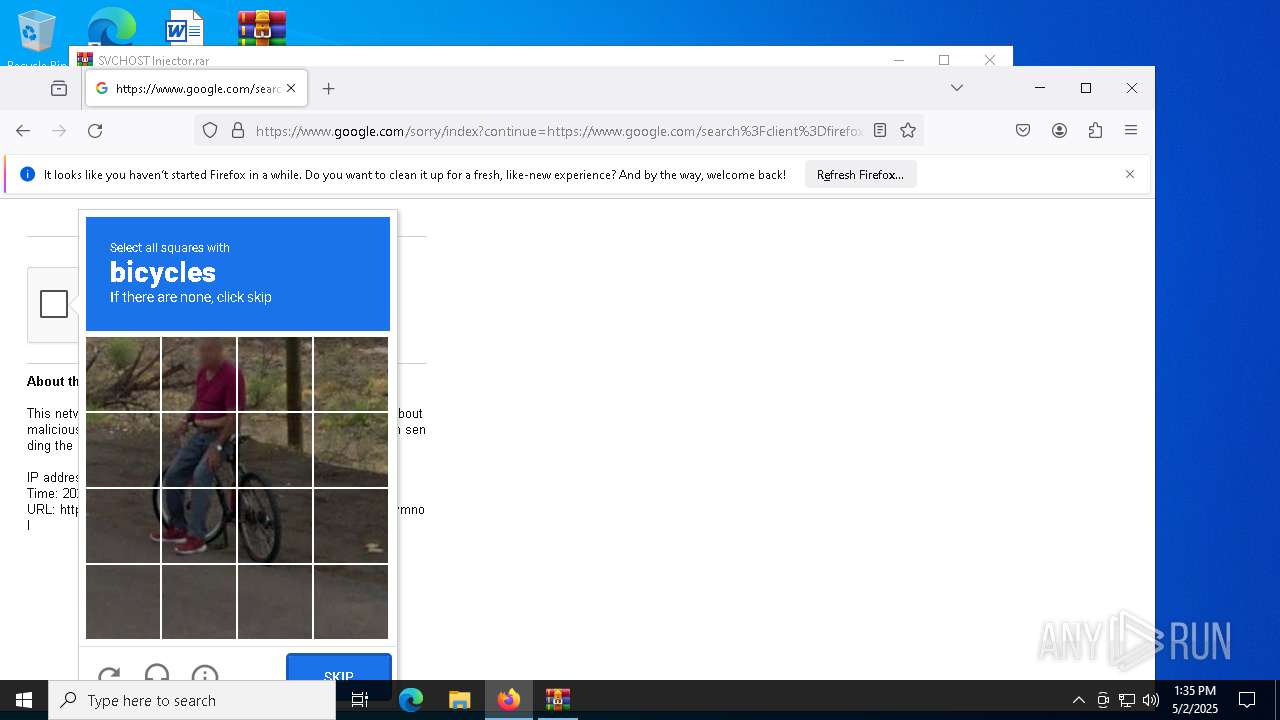This screenshot has width=1280, height=720.
Task: Select tile with man's red shirt
Action: [x=199, y=374]
